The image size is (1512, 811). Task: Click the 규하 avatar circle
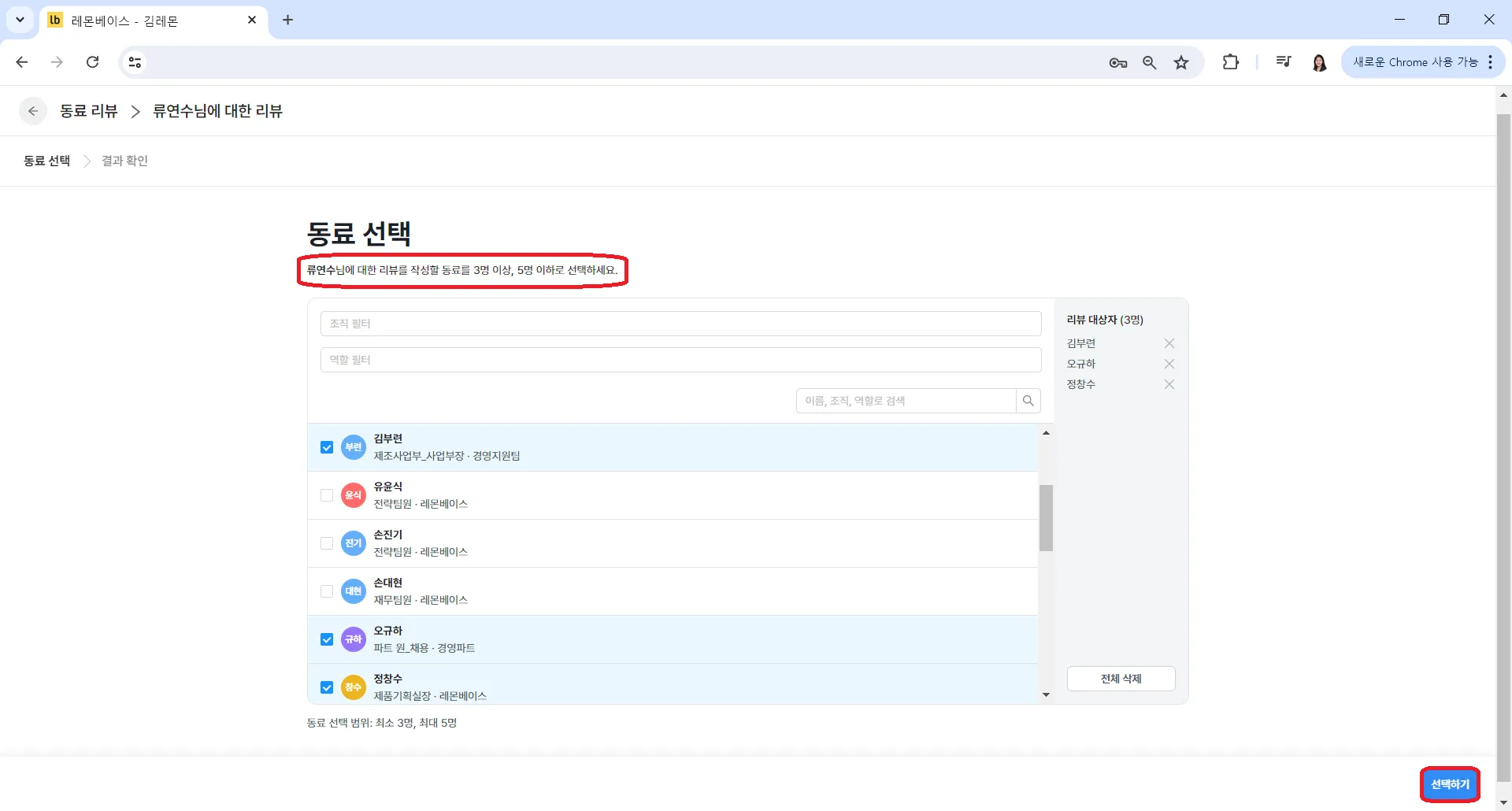point(354,639)
